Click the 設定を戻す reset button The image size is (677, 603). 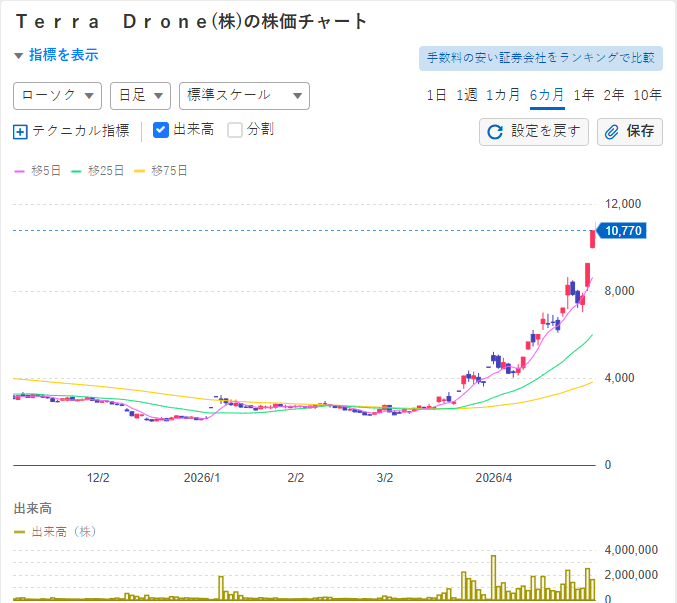(x=534, y=132)
